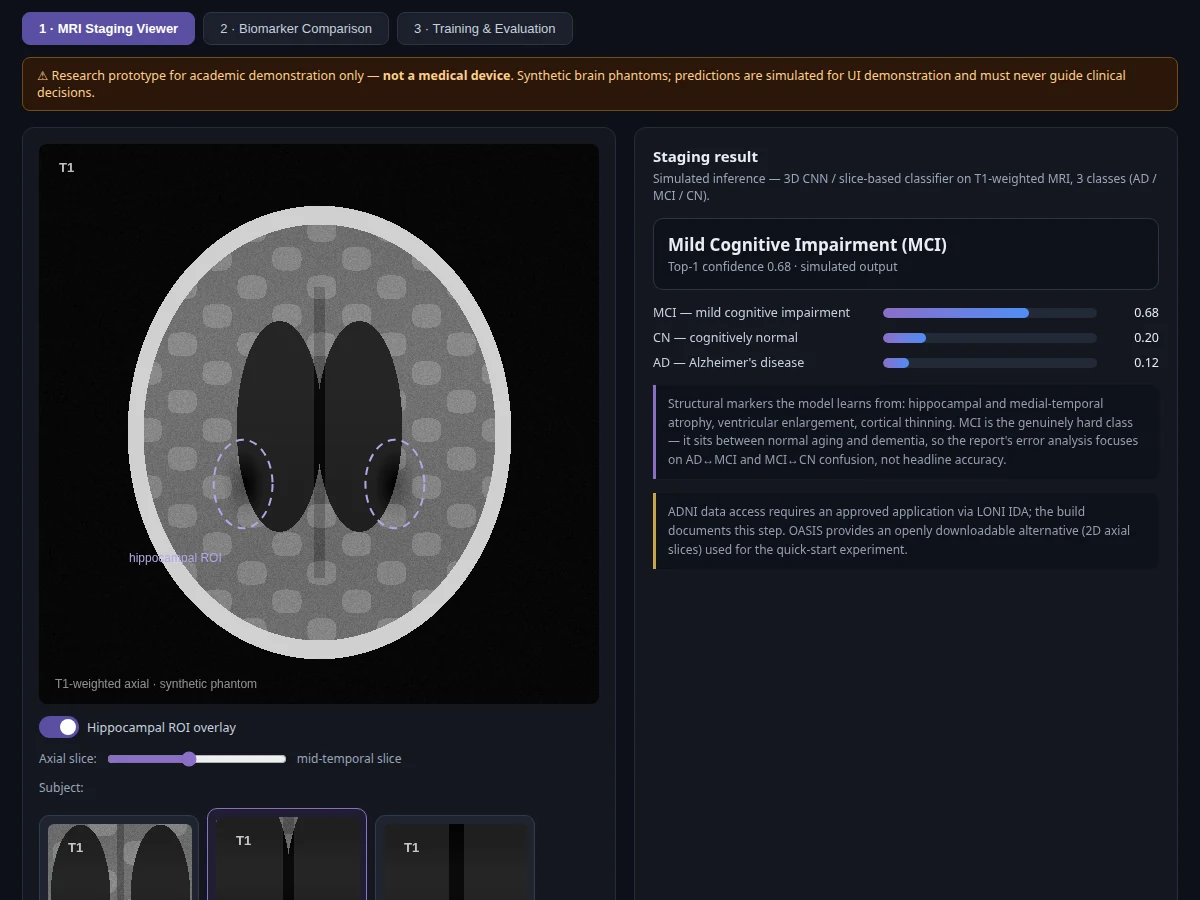Click the 'Subject:' label
This screenshot has width=1200, height=900.
[61, 788]
